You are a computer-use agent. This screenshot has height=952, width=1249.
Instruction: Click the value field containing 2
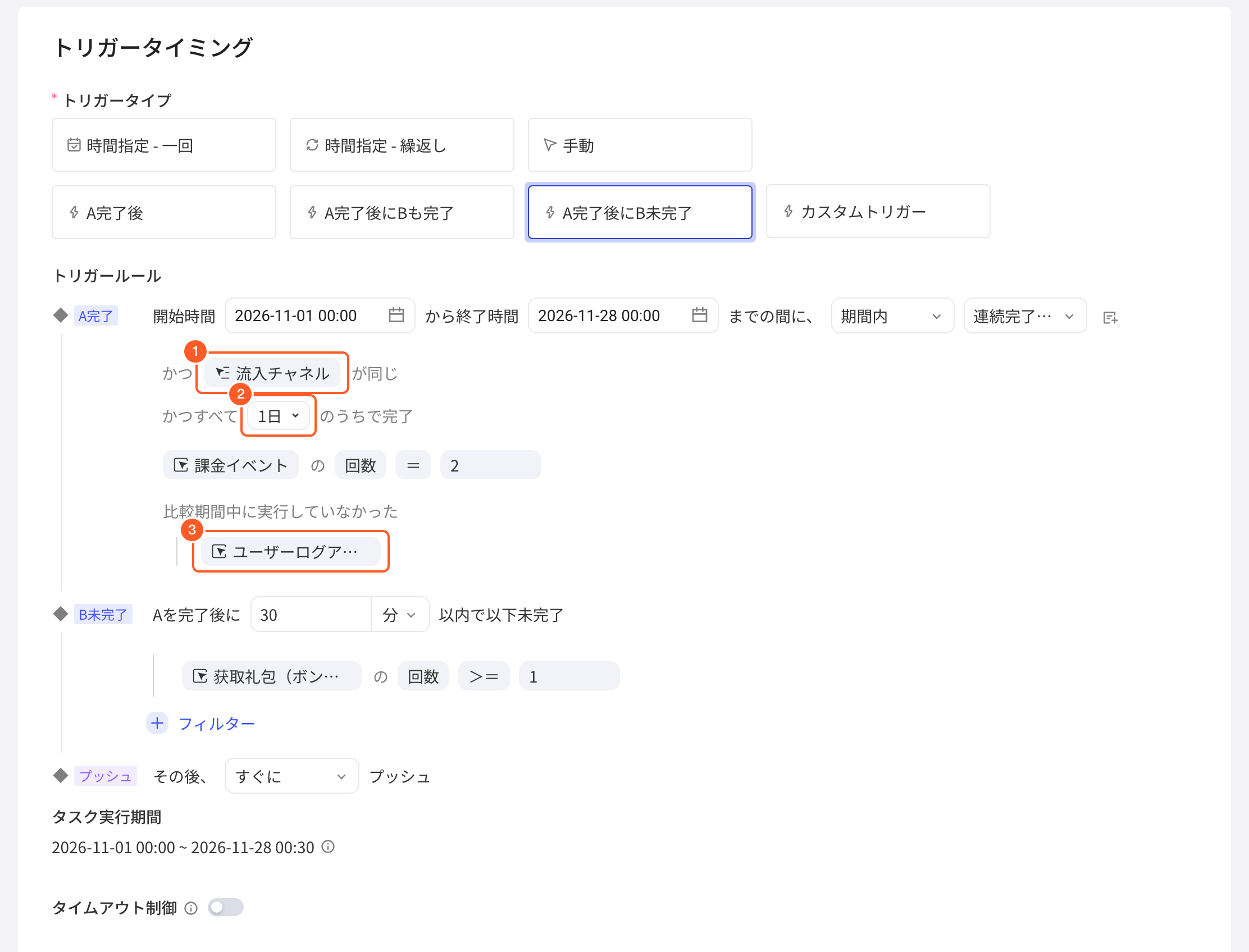click(490, 465)
